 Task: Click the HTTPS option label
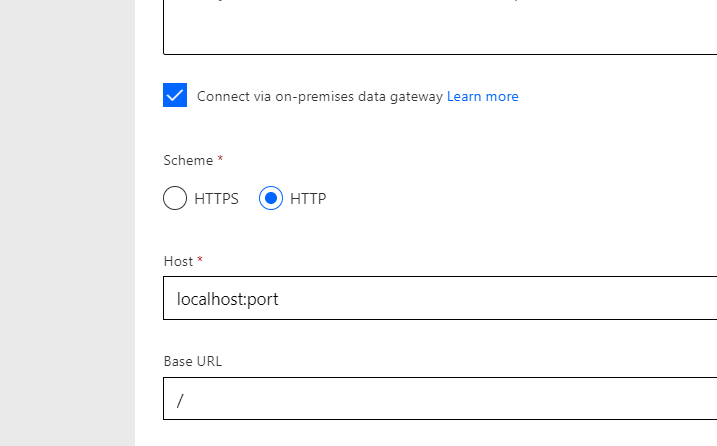[x=216, y=199]
